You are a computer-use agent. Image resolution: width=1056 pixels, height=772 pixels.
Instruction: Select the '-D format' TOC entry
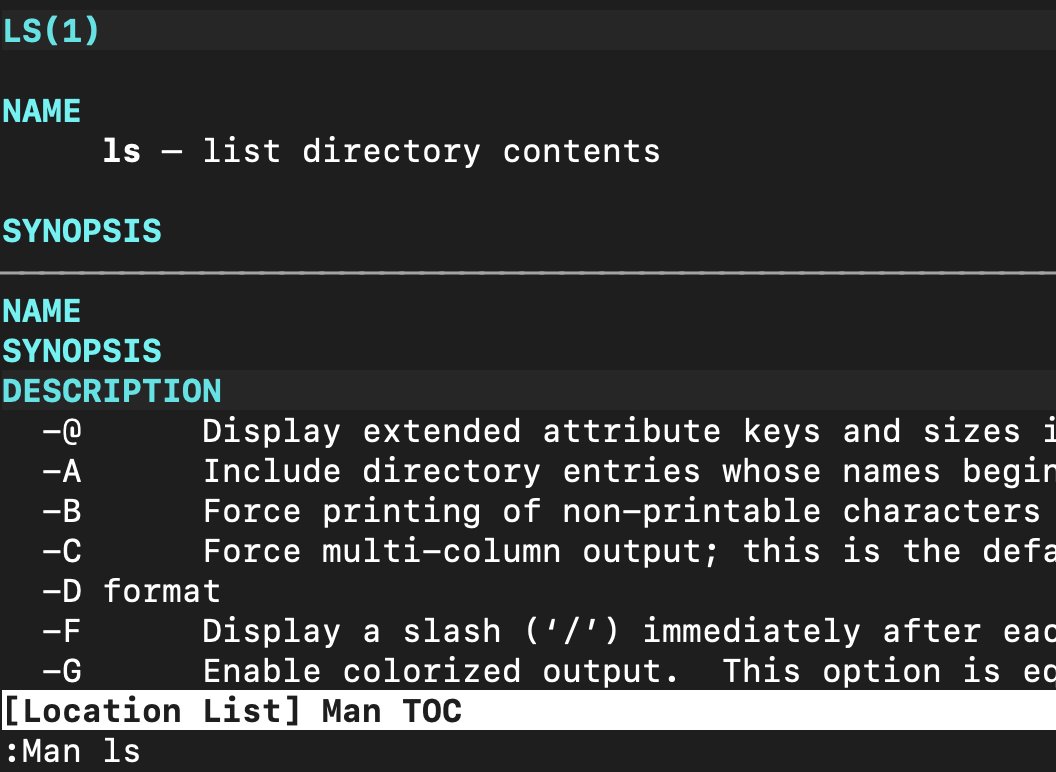point(131,591)
